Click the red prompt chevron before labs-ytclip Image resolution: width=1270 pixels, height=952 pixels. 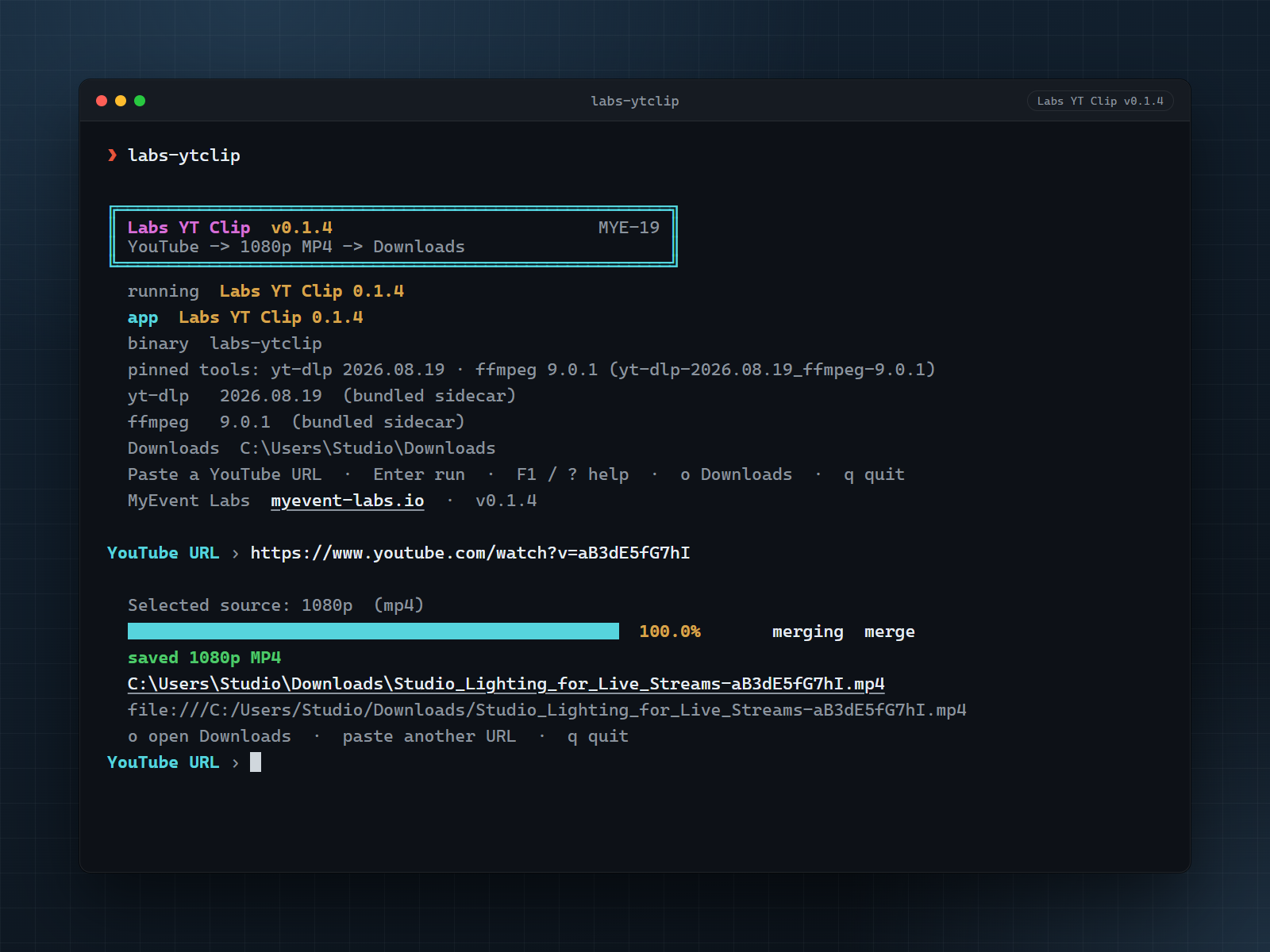(x=113, y=155)
